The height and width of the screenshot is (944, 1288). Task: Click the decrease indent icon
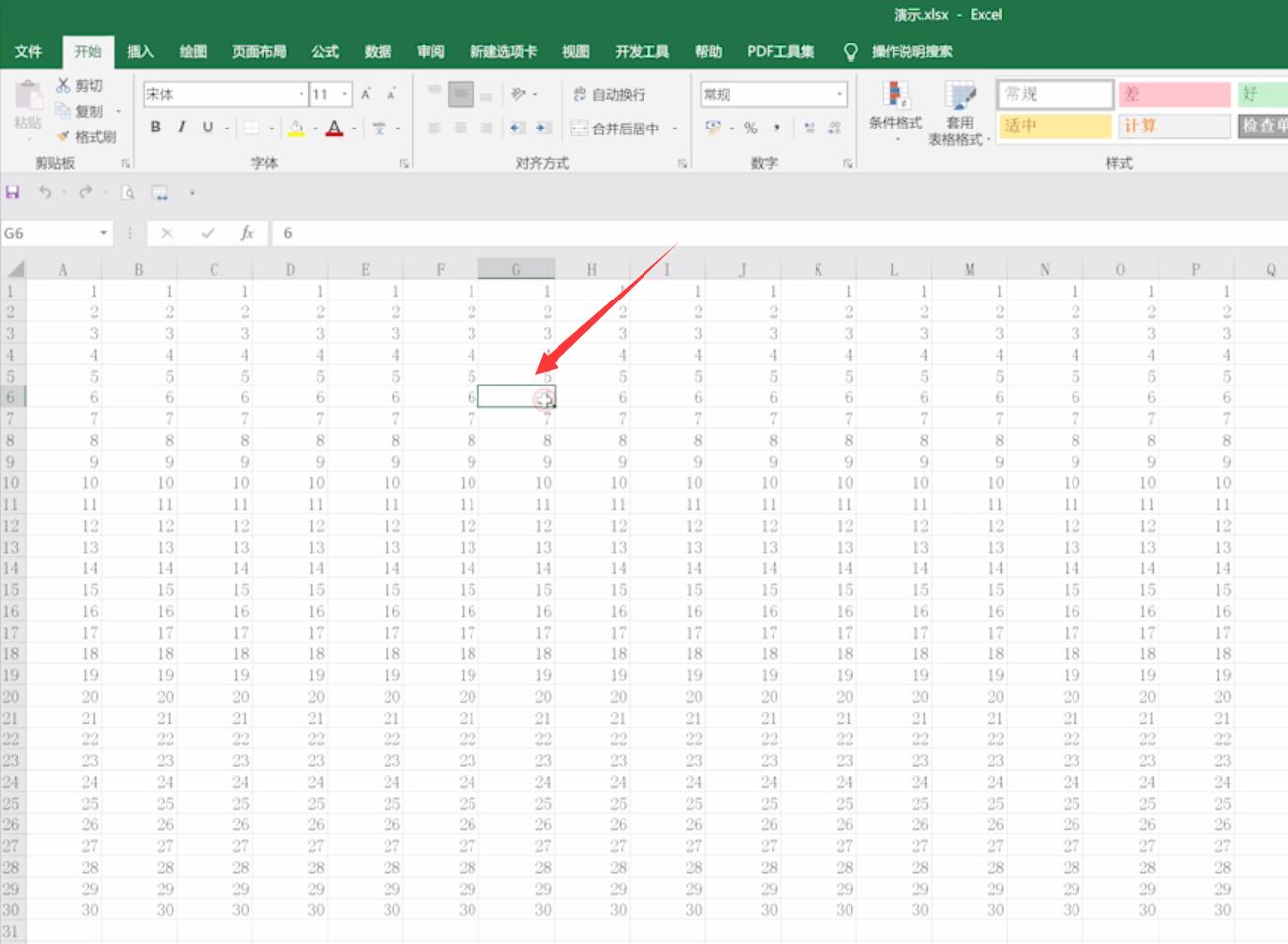click(x=516, y=128)
